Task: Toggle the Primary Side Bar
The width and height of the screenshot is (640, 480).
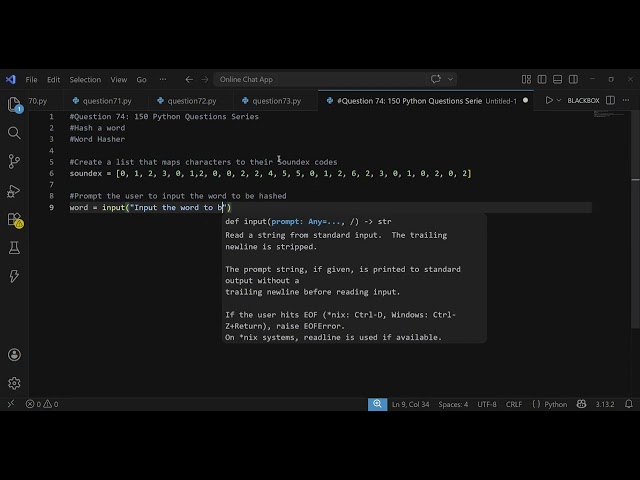Action: [542, 79]
